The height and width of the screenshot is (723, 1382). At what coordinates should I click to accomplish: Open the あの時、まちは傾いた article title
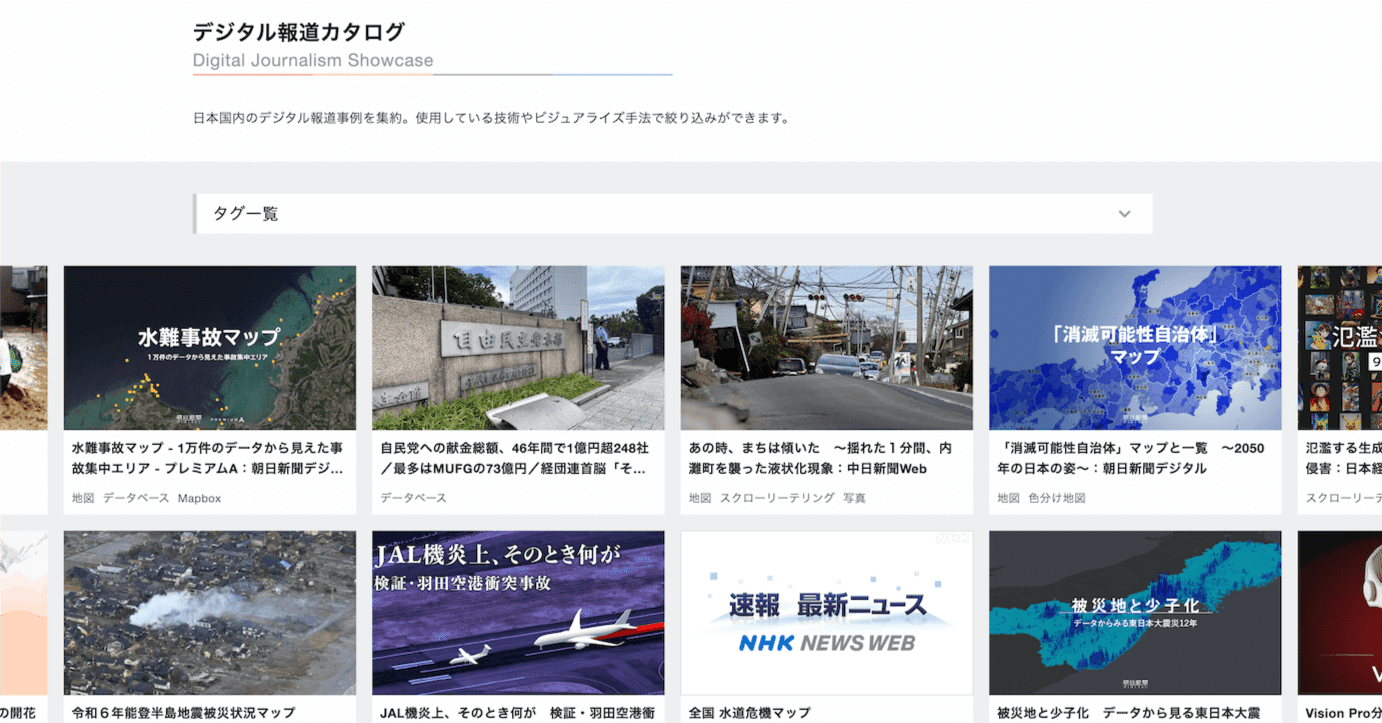(x=820, y=458)
